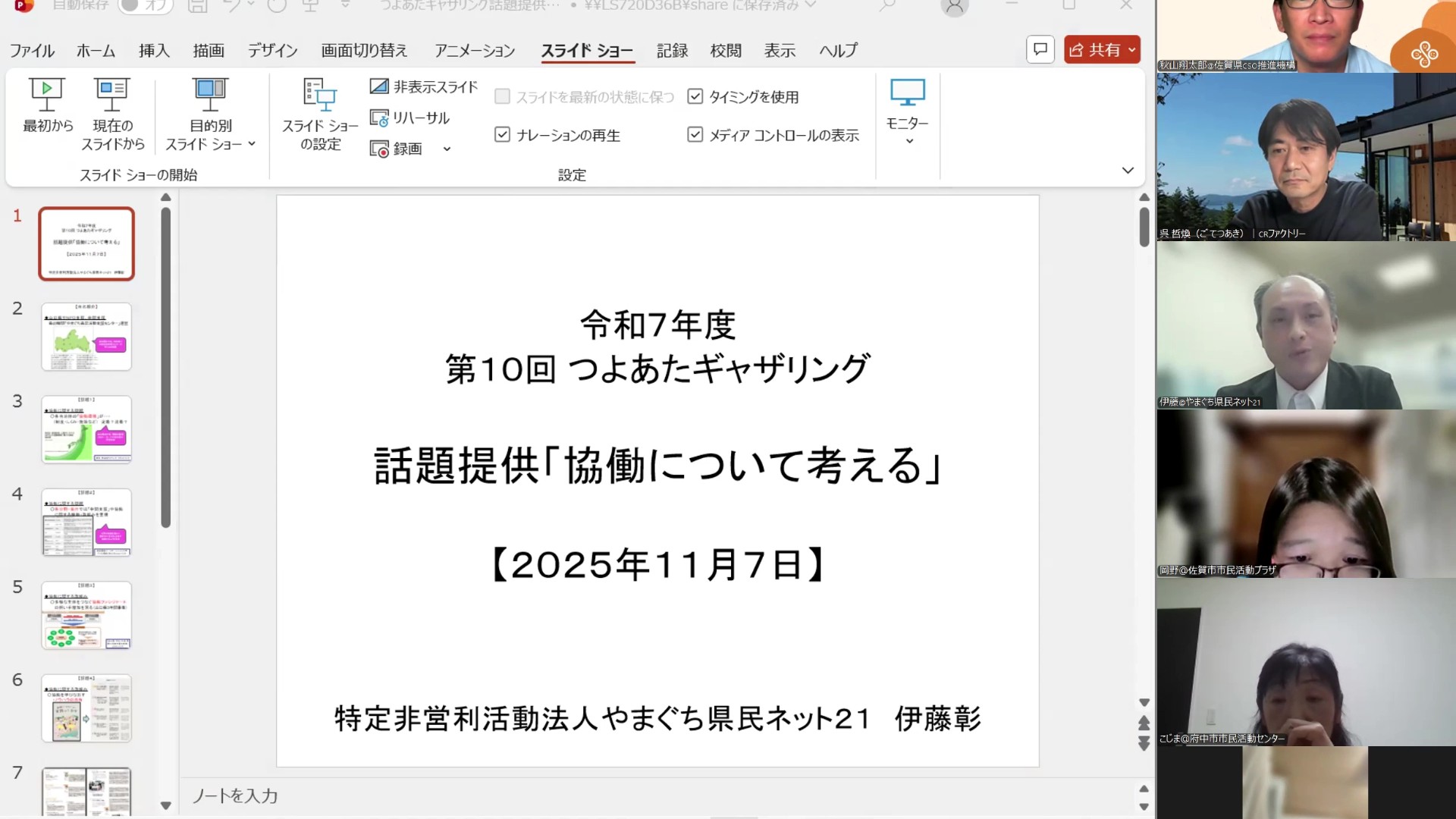1456x819 pixels.
Task: Toggle Use Timings (タイミングを使用) checkbox
Action: pyautogui.click(x=695, y=96)
